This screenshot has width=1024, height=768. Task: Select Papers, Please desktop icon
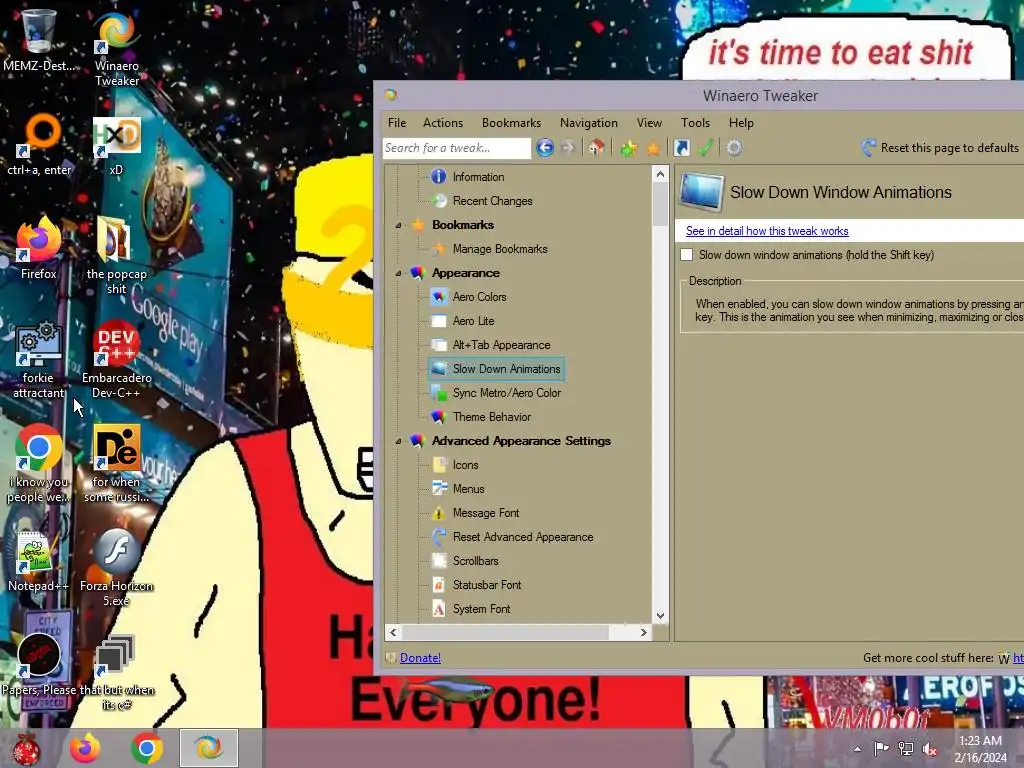[39, 664]
